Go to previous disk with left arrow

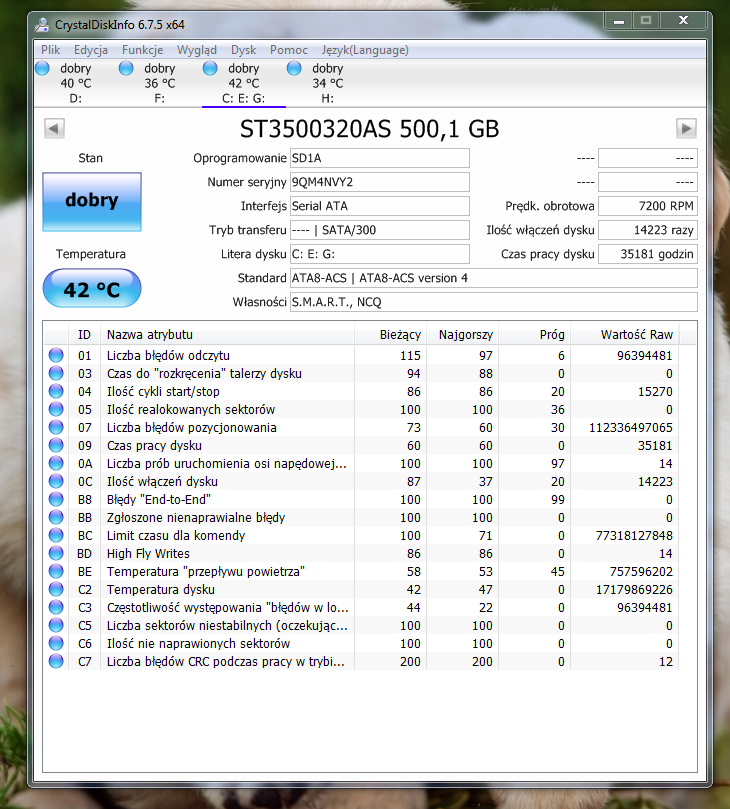coord(54,128)
